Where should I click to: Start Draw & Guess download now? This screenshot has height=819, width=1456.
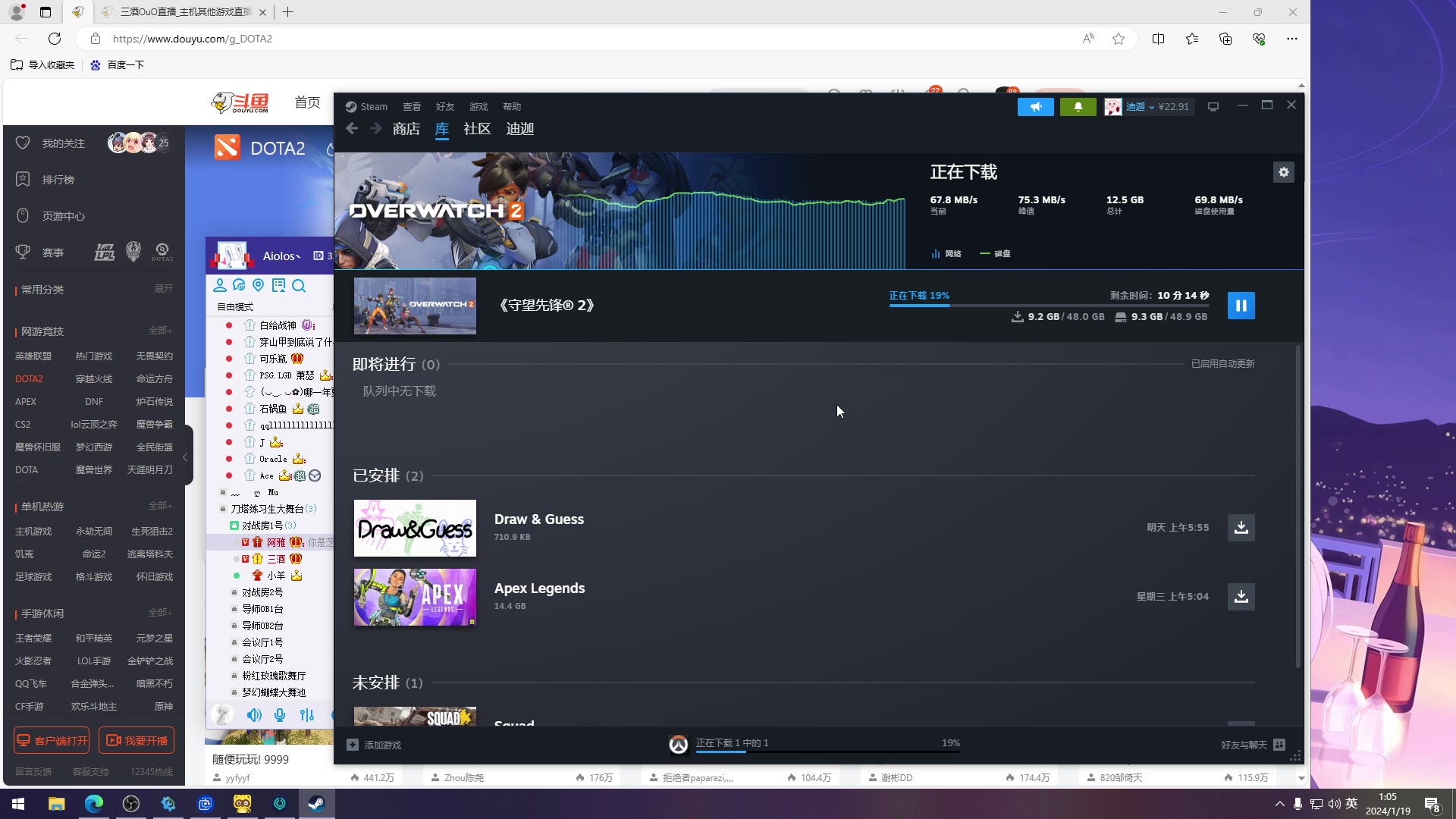pyautogui.click(x=1241, y=528)
